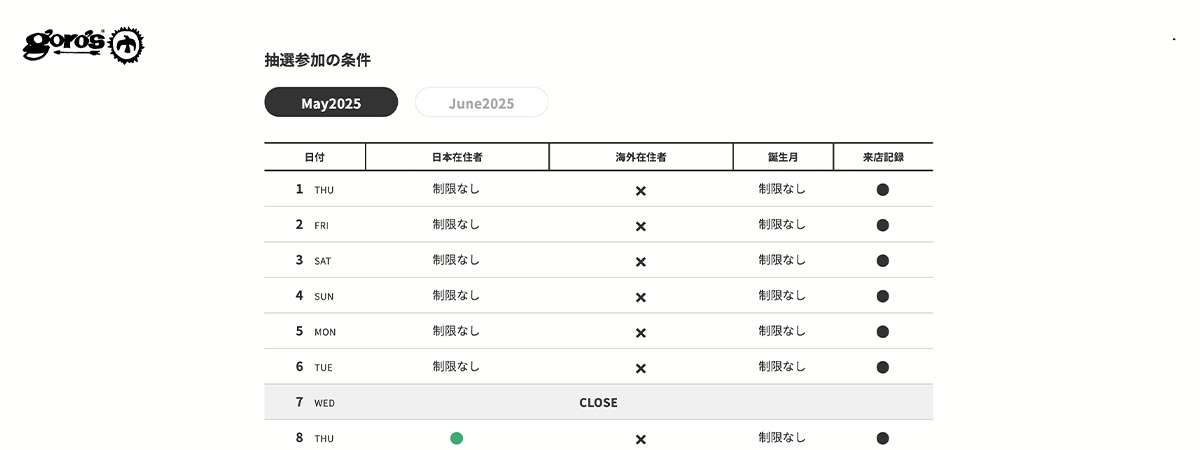1200x450 pixels.
Task: Click the black dot in May 4 SUN row
Action: 882,296
